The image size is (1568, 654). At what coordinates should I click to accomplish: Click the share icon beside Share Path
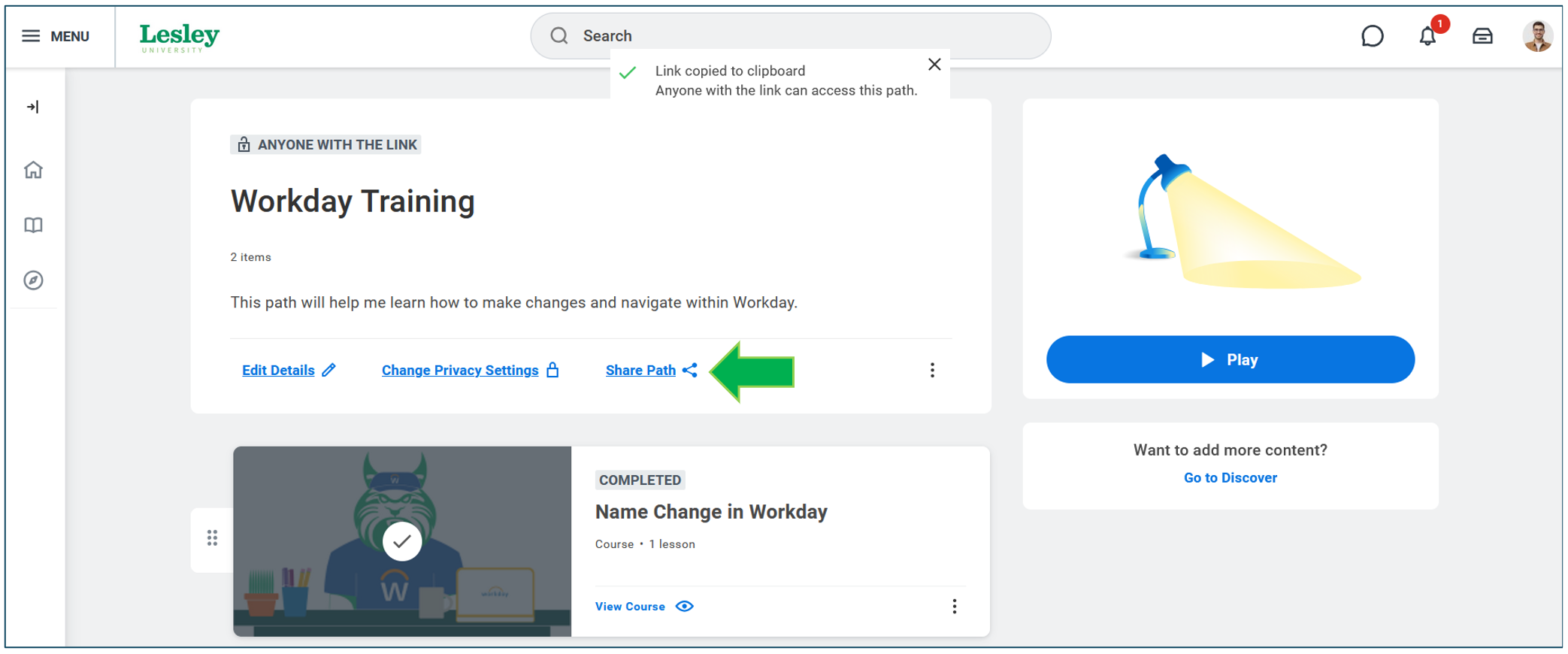point(690,370)
